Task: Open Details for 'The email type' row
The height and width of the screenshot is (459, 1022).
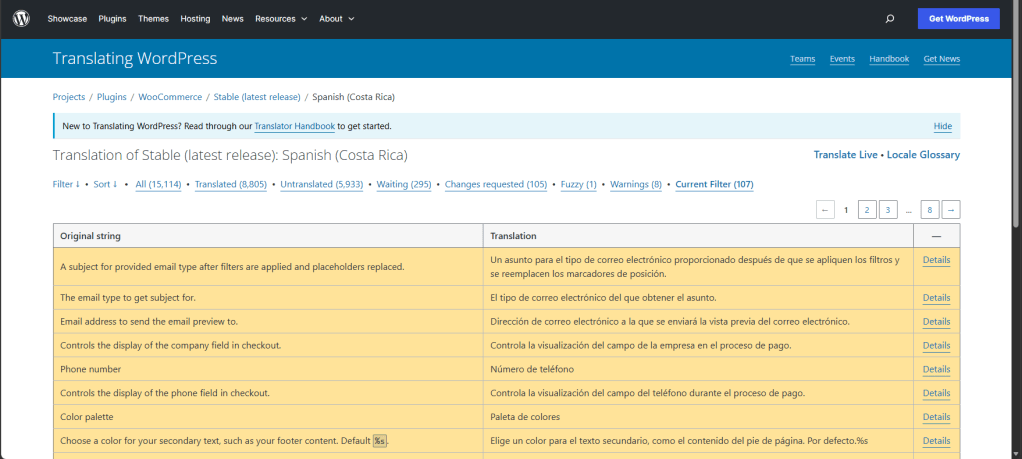Action: point(936,298)
